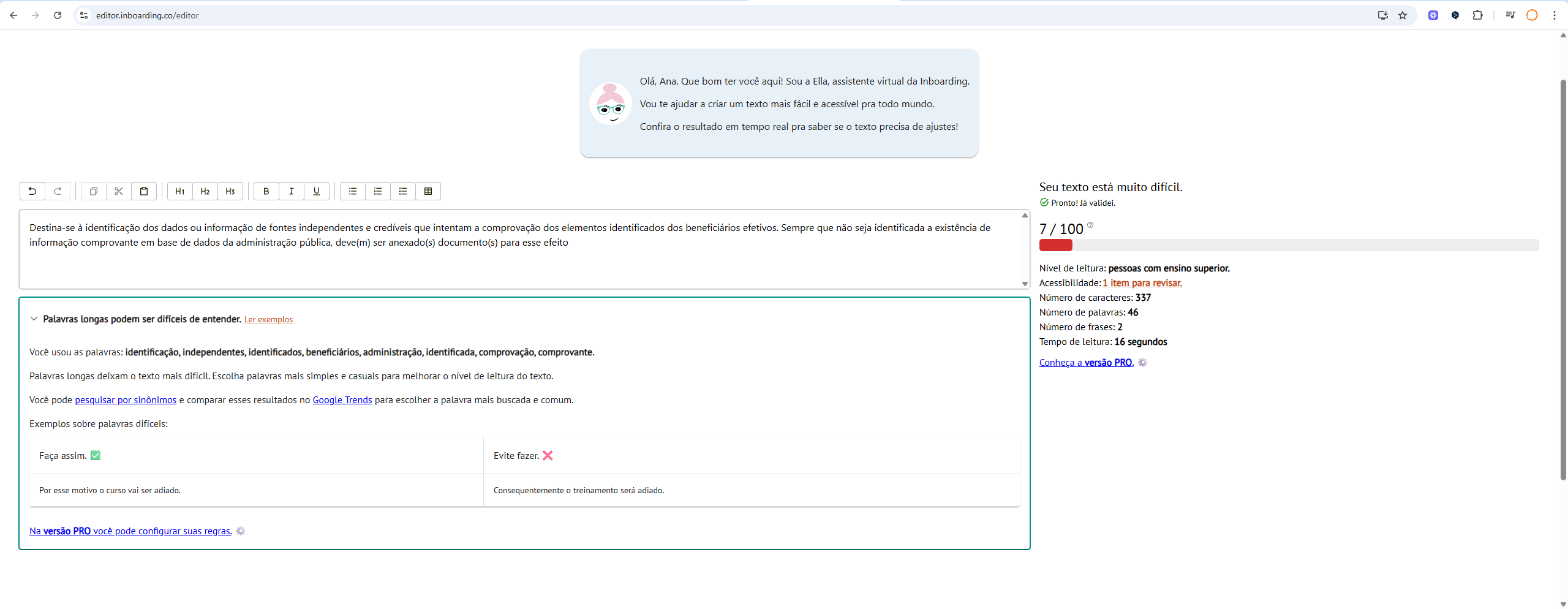This screenshot has width=1568, height=609.
Task: Click the paste clipboard icon
Action: [x=144, y=191]
